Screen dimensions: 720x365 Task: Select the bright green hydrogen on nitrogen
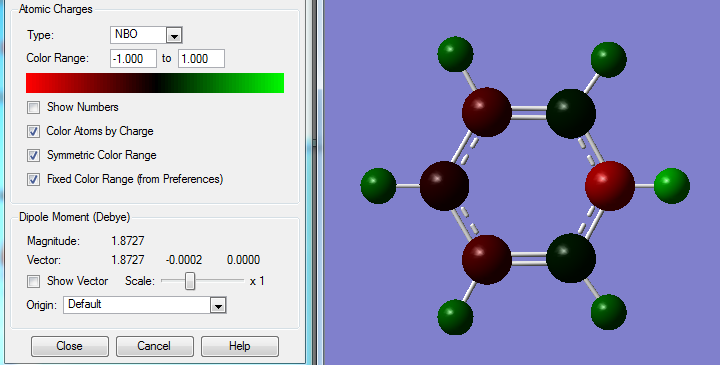pyautogui.click(x=672, y=186)
